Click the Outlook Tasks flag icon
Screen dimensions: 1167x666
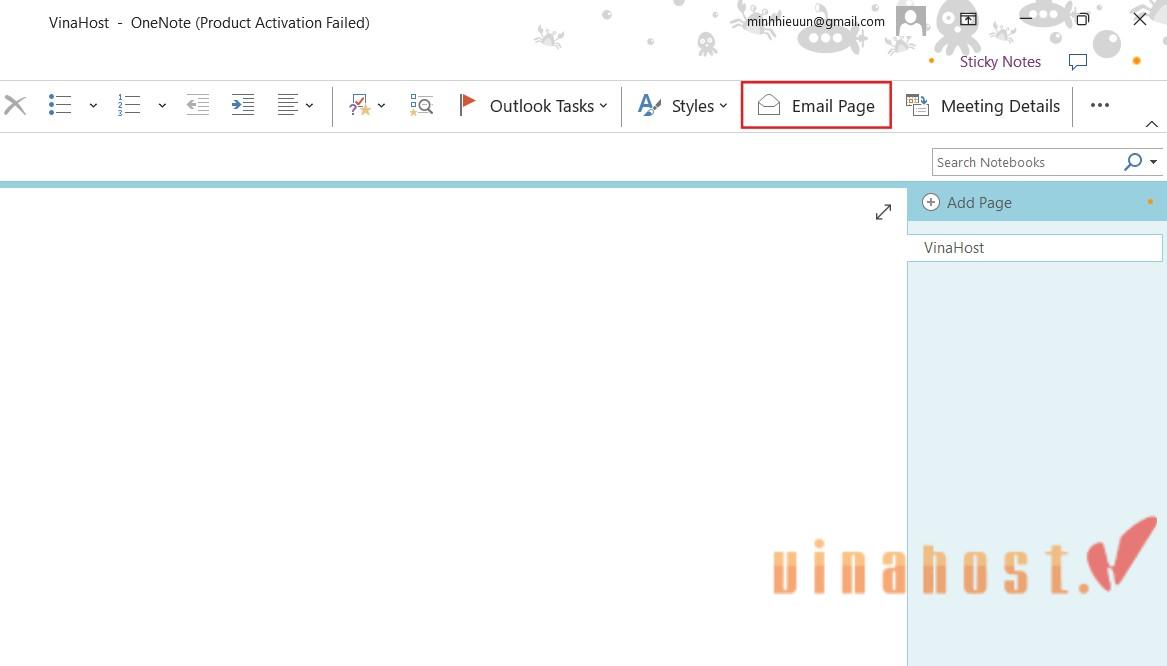click(x=467, y=105)
